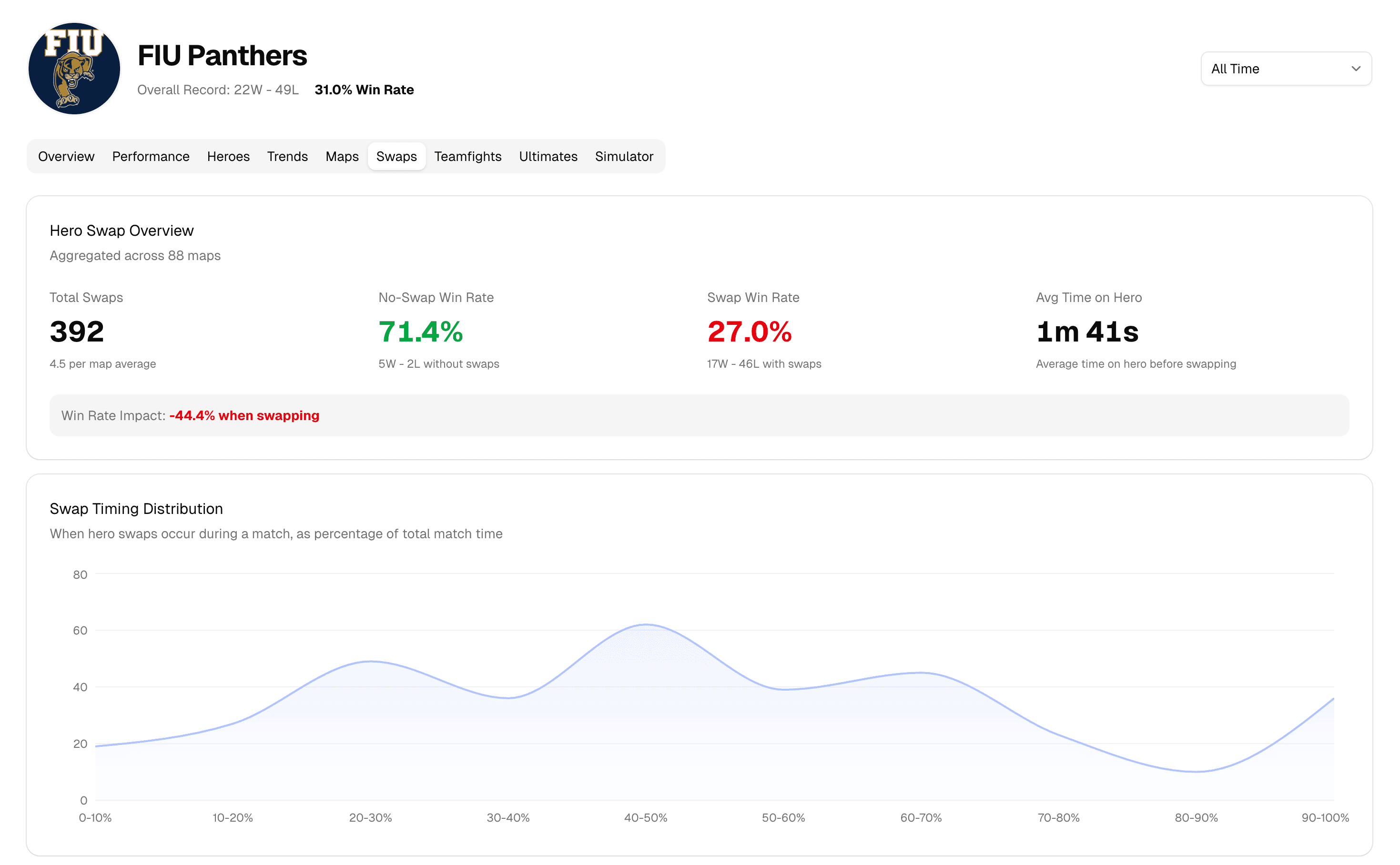Image resolution: width=1400 pixels, height=865 pixels.
Task: Click the FIU Panthers team name heading
Action: point(222,56)
